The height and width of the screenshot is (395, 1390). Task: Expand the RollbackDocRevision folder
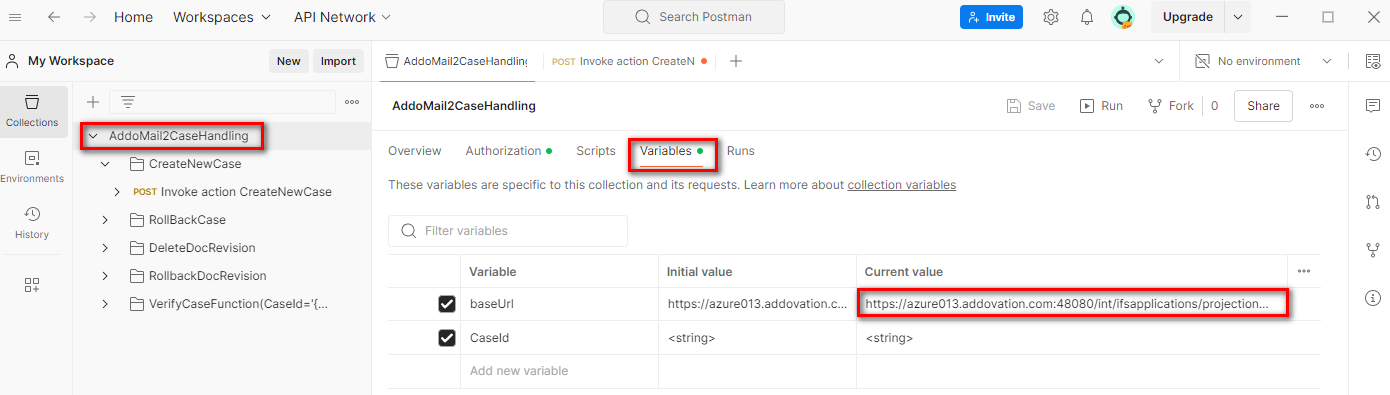(x=105, y=276)
